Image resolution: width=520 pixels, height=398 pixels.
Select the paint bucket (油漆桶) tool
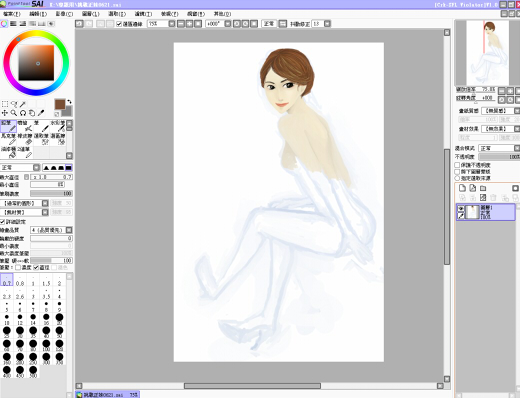[8, 152]
